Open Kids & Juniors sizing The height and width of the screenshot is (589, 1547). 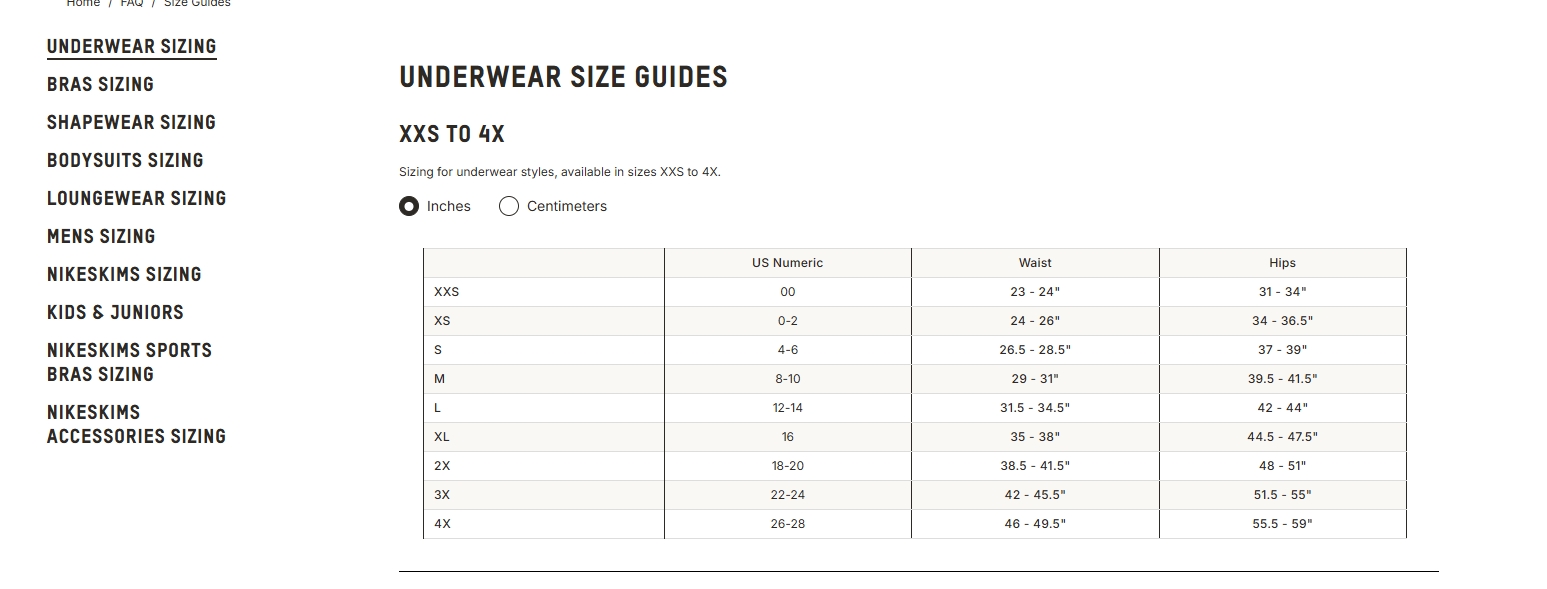(115, 313)
